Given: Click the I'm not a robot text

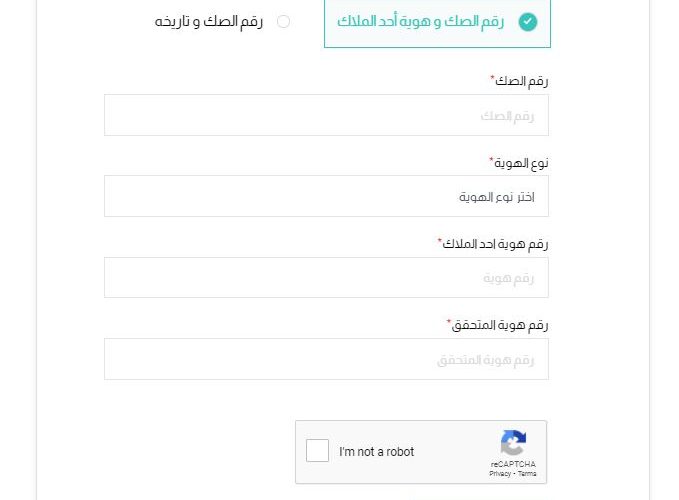Looking at the screenshot, I should [376, 452].
